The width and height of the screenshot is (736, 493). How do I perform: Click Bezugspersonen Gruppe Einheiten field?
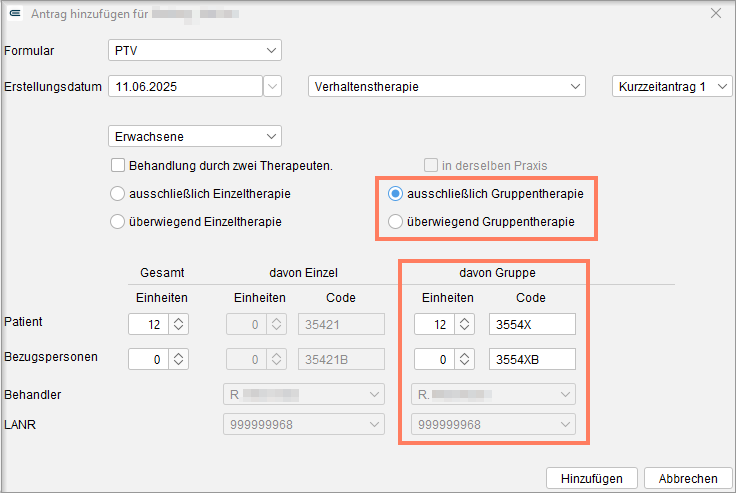tap(434, 359)
